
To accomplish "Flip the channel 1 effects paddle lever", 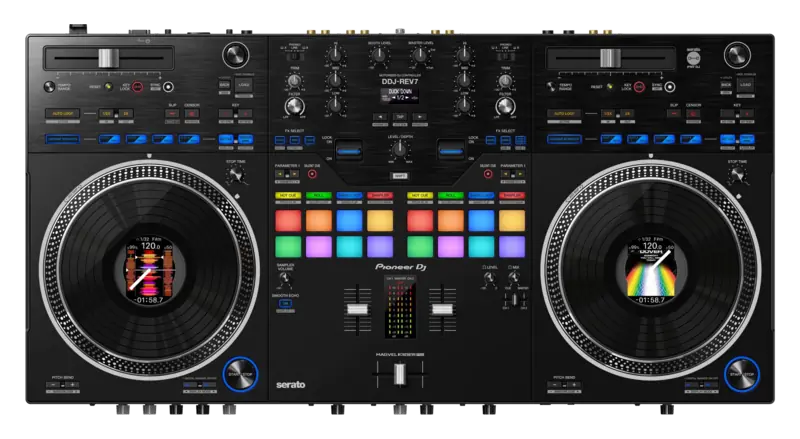I will point(349,151).
